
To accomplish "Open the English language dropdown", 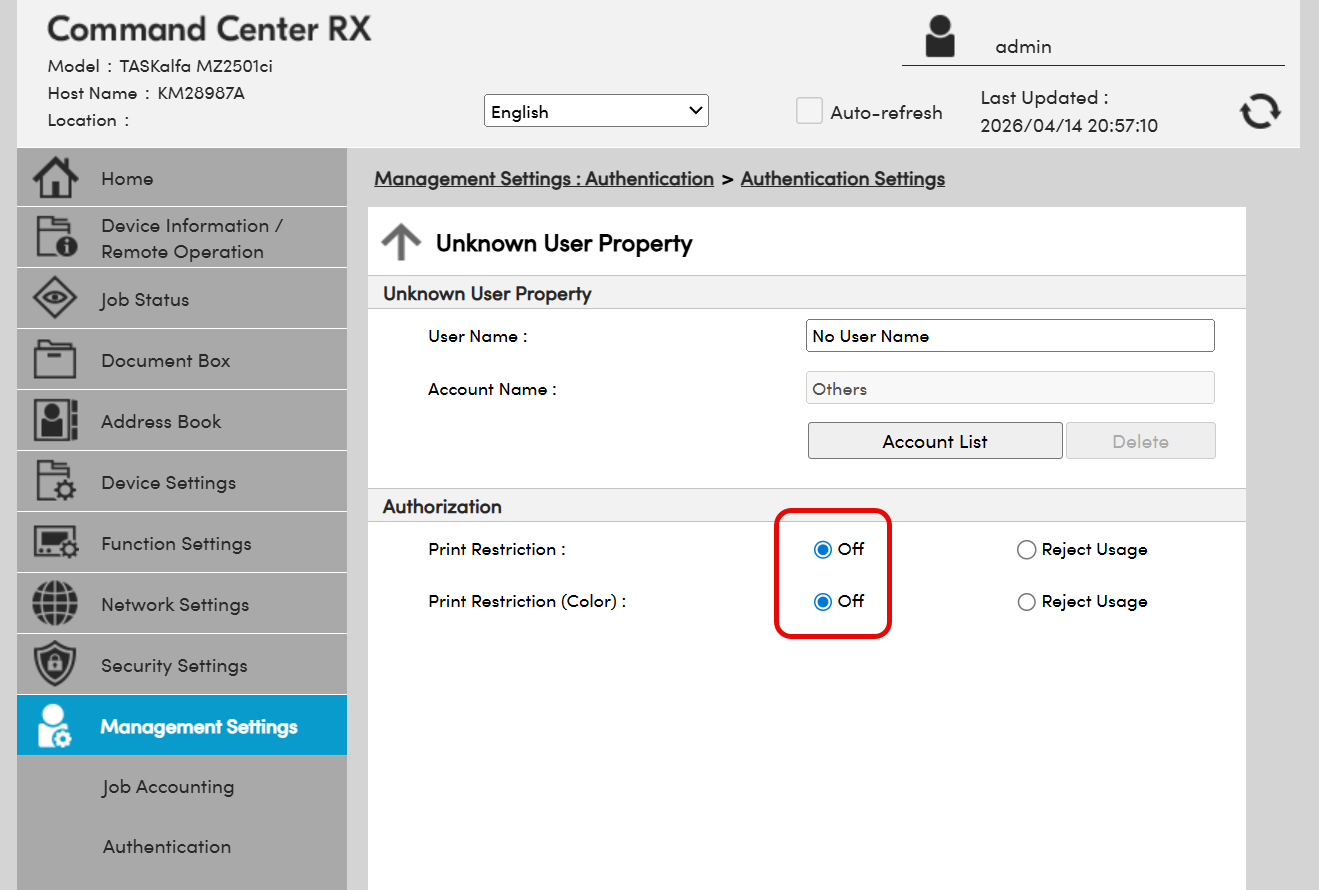I will [596, 111].
